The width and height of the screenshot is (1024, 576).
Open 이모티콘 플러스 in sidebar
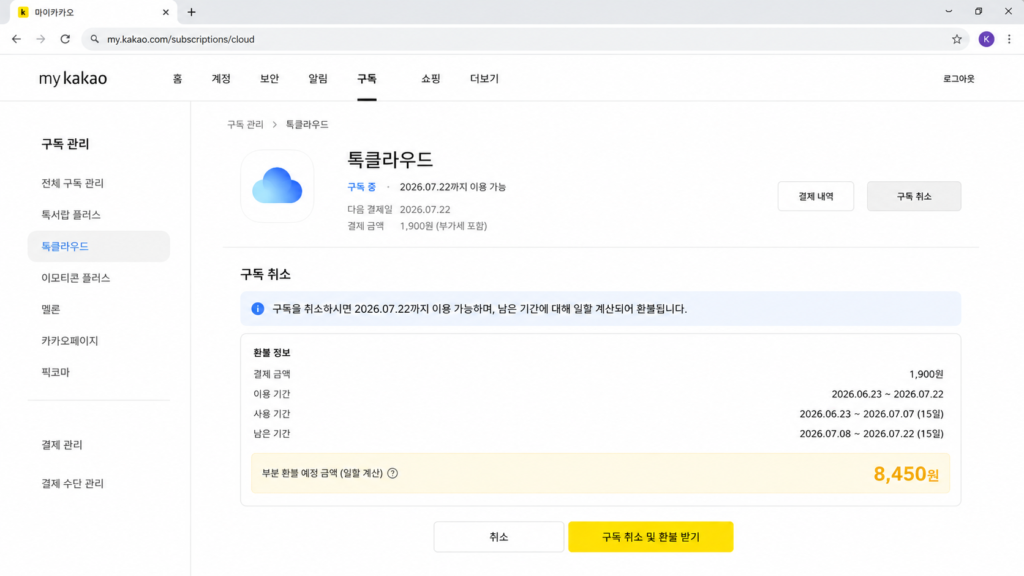75,278
